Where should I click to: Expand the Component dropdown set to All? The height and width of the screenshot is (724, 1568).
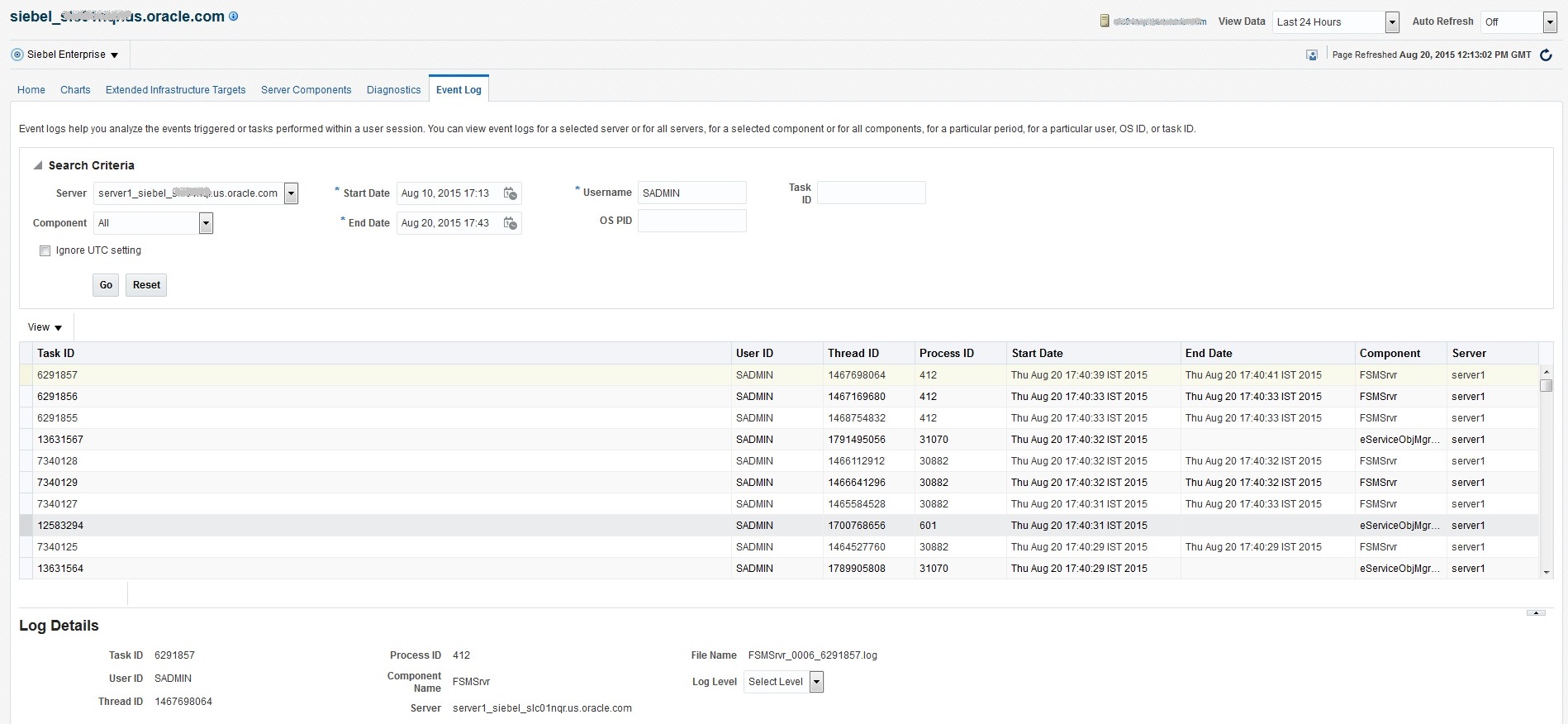coord(206,223)
